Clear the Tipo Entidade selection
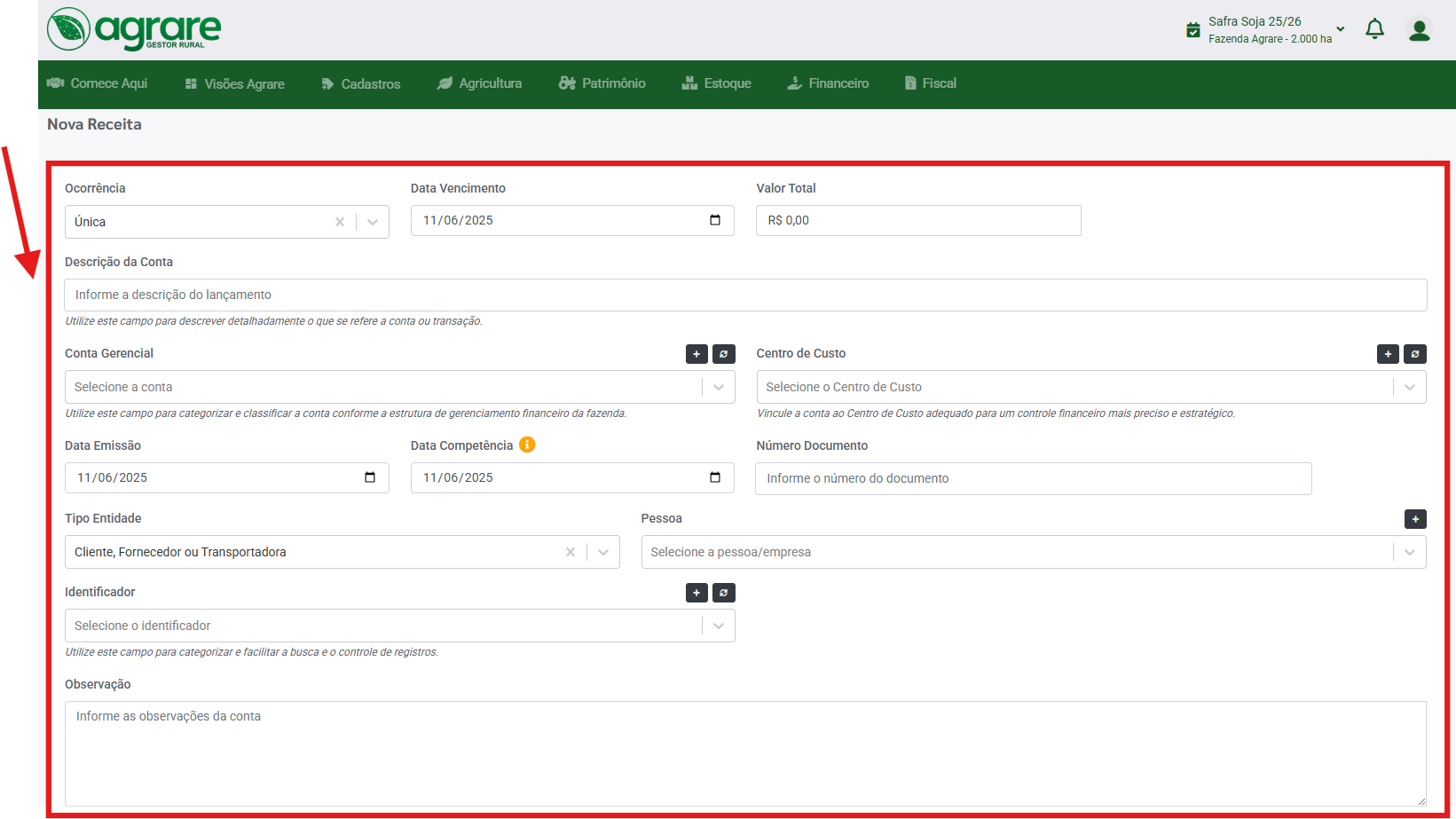The height and width of the screenshot is (819, 1456). [571, 552]
